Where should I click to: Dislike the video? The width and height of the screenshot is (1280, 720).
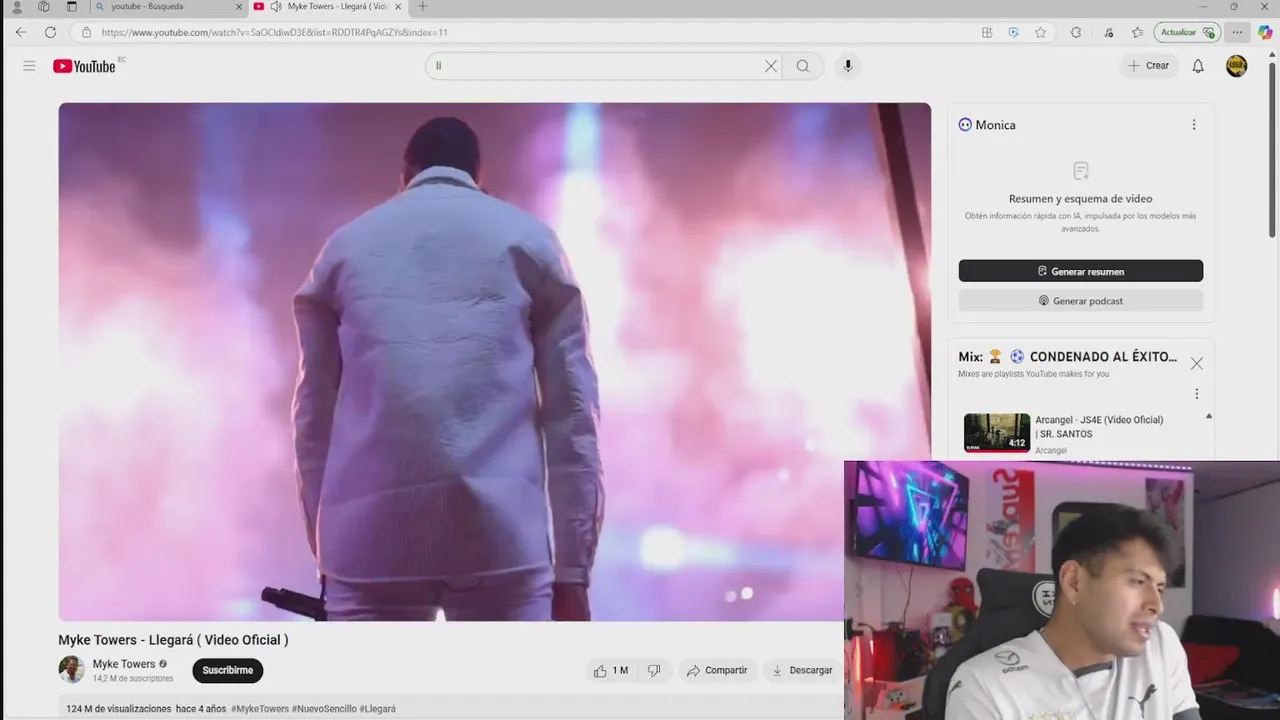pos(654,670)
